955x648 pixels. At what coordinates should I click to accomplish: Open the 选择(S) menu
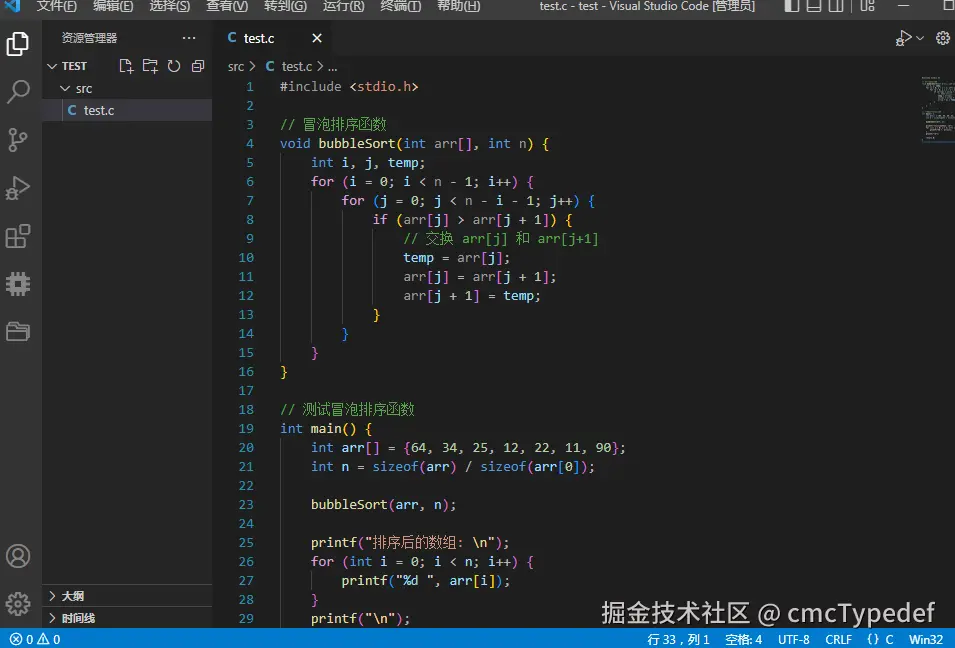pos(170,6)
